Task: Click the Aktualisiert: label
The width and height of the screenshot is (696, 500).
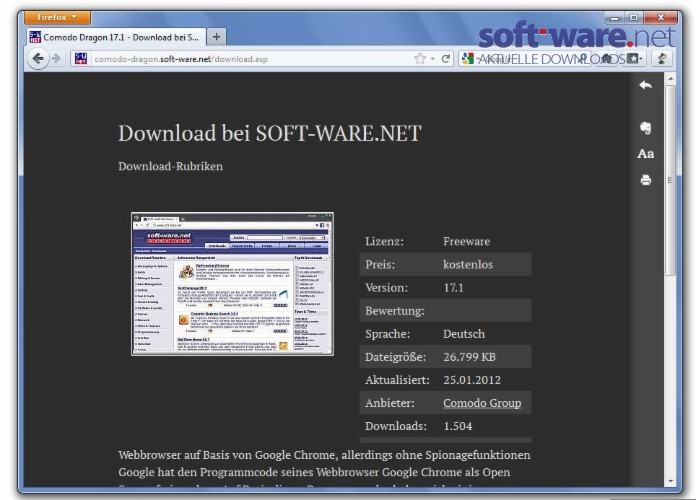Action: [x=397, y=380]
